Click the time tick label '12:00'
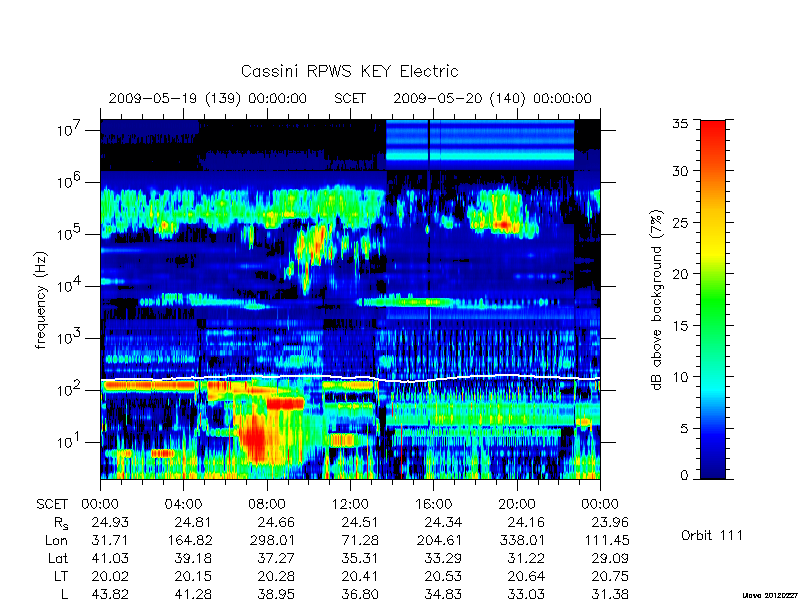Screen dimensions: 800x600 [350, 505]
